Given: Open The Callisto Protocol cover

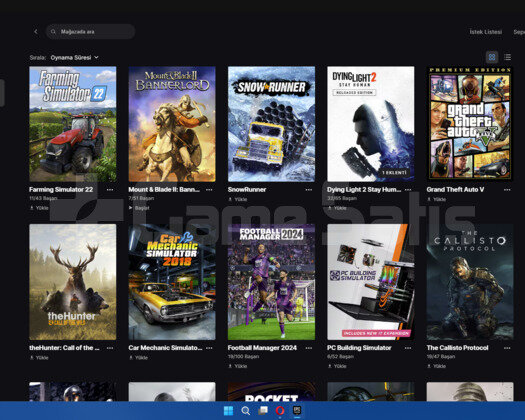Looking at the screenshot, I should (x=470, y=282).
